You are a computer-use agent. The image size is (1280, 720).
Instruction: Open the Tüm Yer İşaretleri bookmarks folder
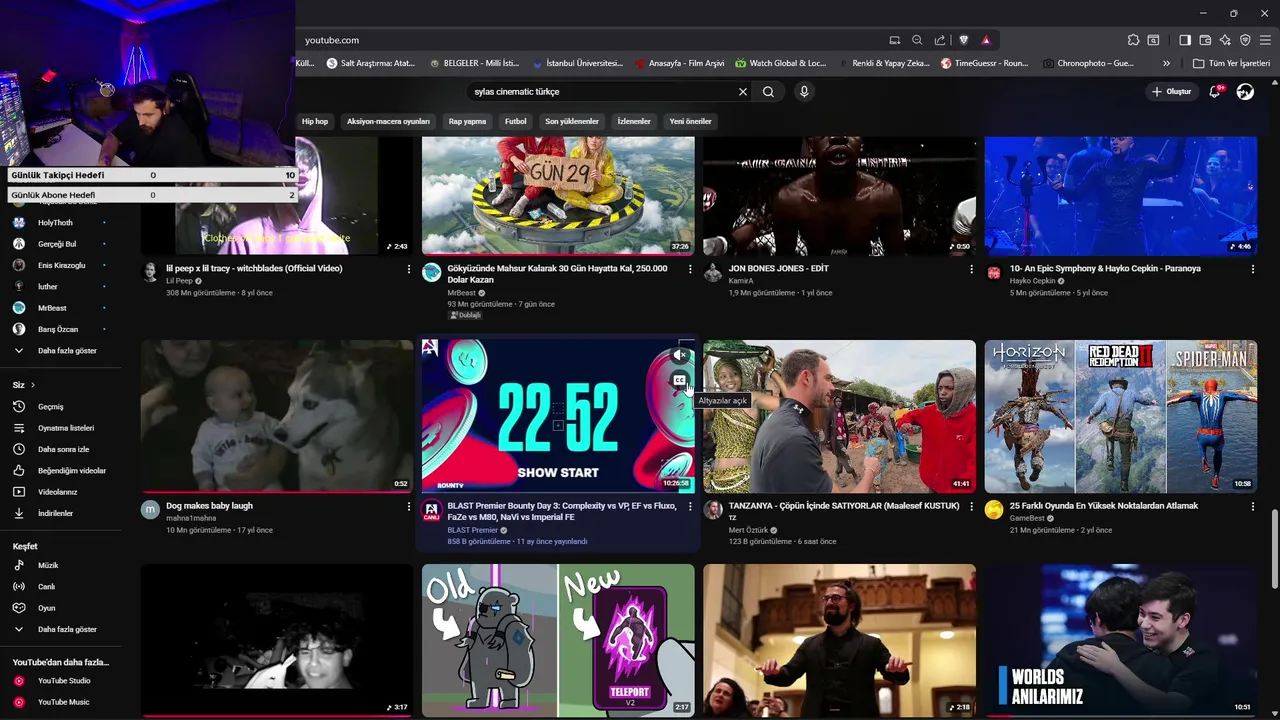[x=1231, y=63]
